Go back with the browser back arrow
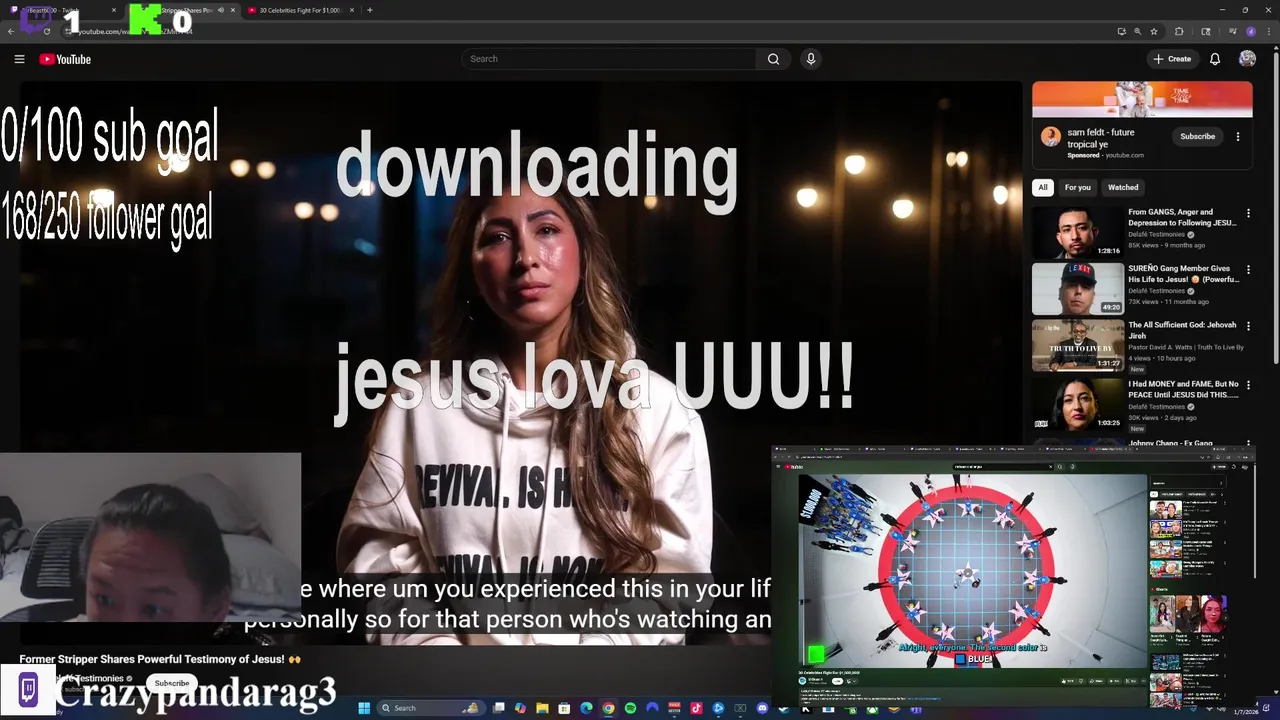Viewport: 1280px width, 720px height. (x=11, y=31)
